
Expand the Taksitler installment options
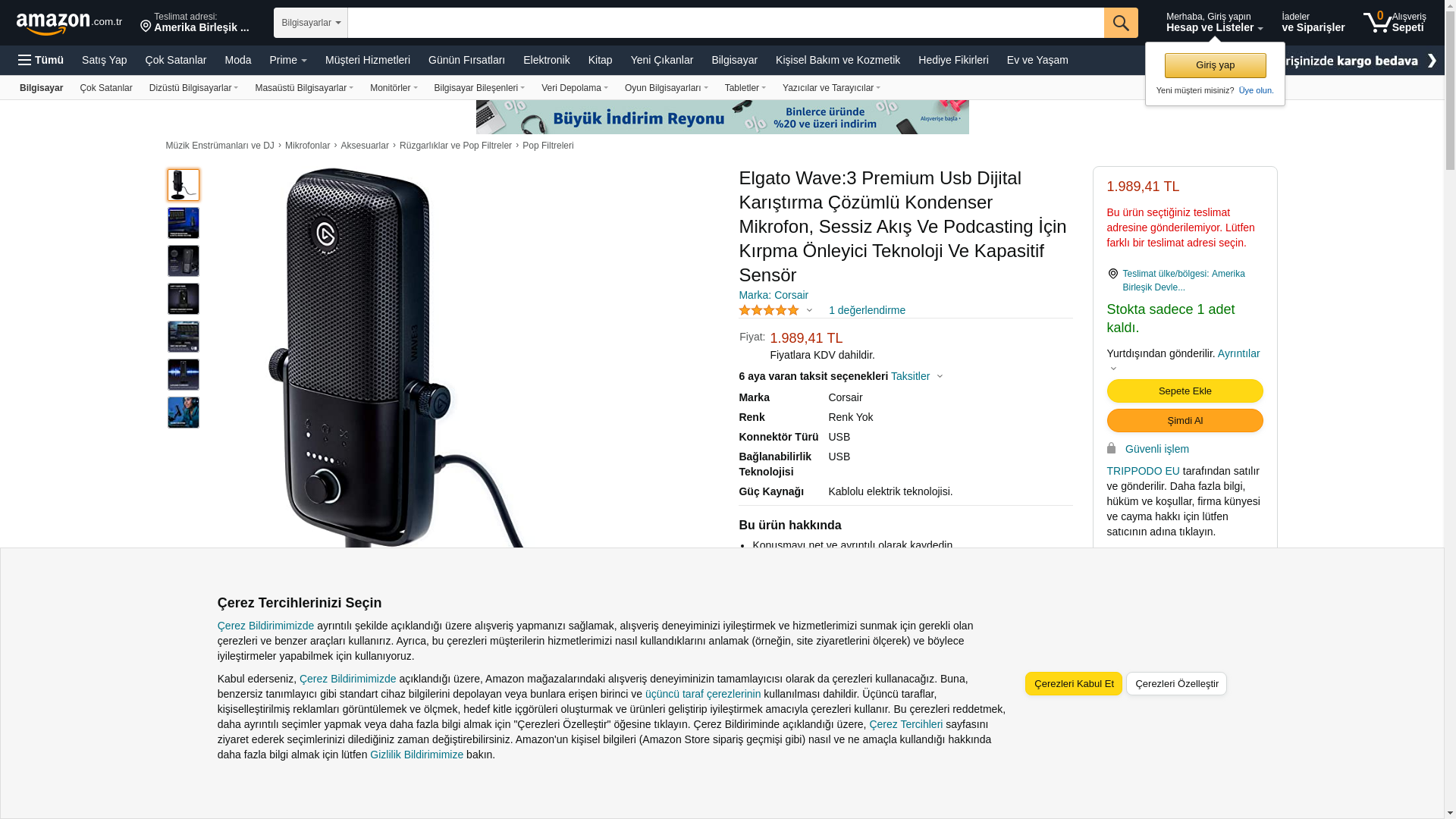click(x=917, y=376)
